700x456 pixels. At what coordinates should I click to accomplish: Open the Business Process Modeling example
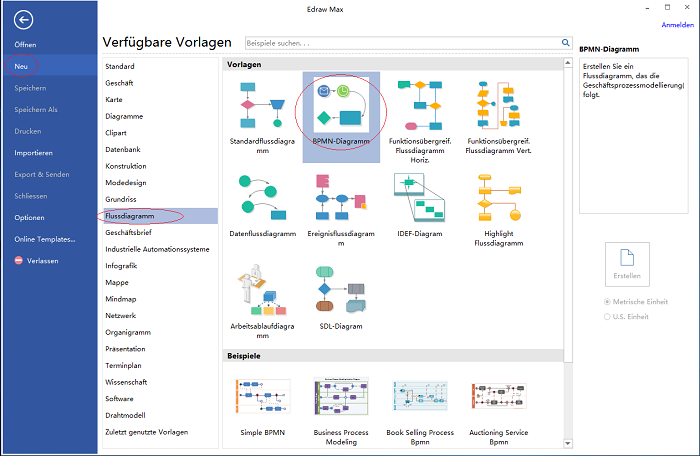pyautogui.click(x=341, y=396)
